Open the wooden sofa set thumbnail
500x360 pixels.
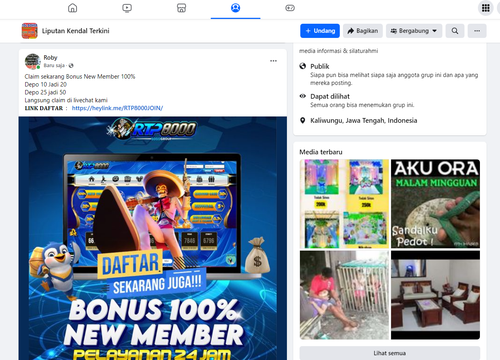click(x=435, y=295)
